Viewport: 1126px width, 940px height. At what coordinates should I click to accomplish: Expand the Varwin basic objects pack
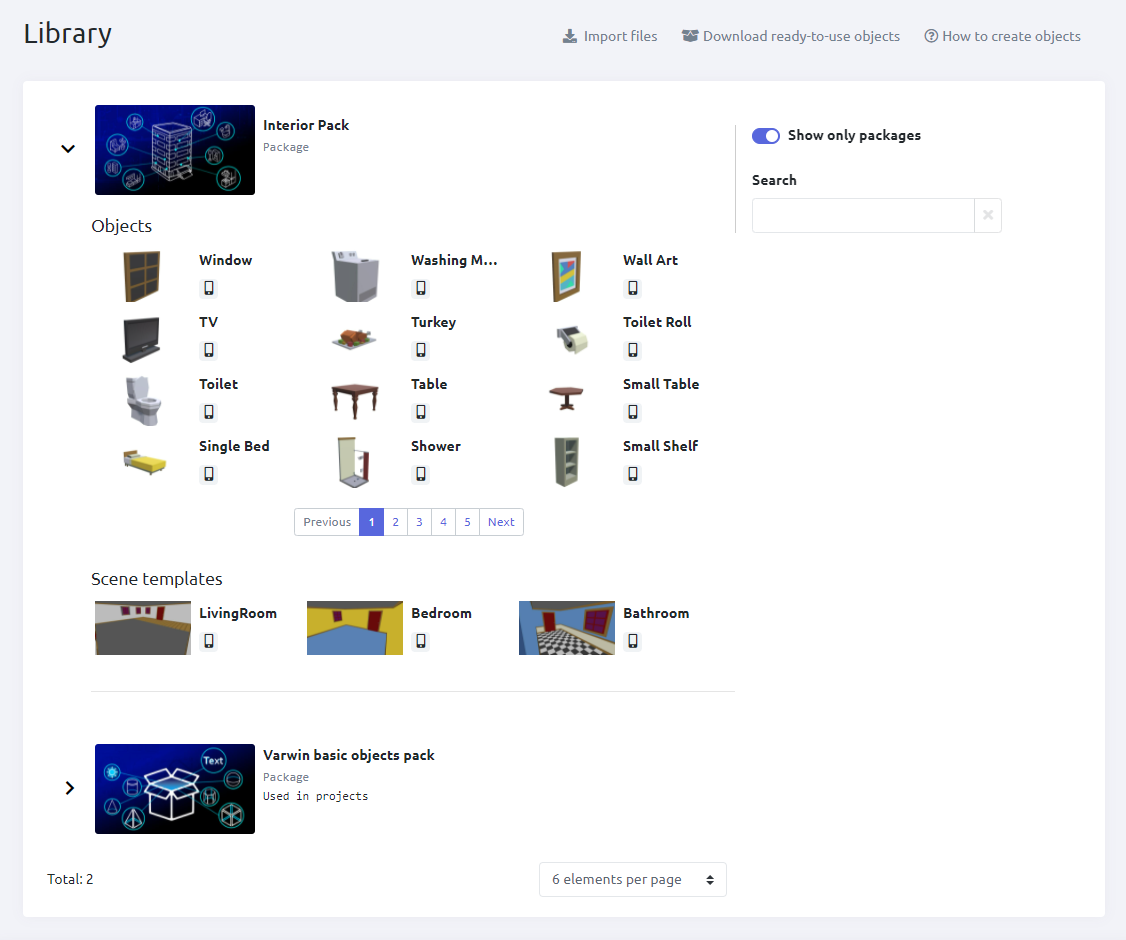(x=69, y=788)
